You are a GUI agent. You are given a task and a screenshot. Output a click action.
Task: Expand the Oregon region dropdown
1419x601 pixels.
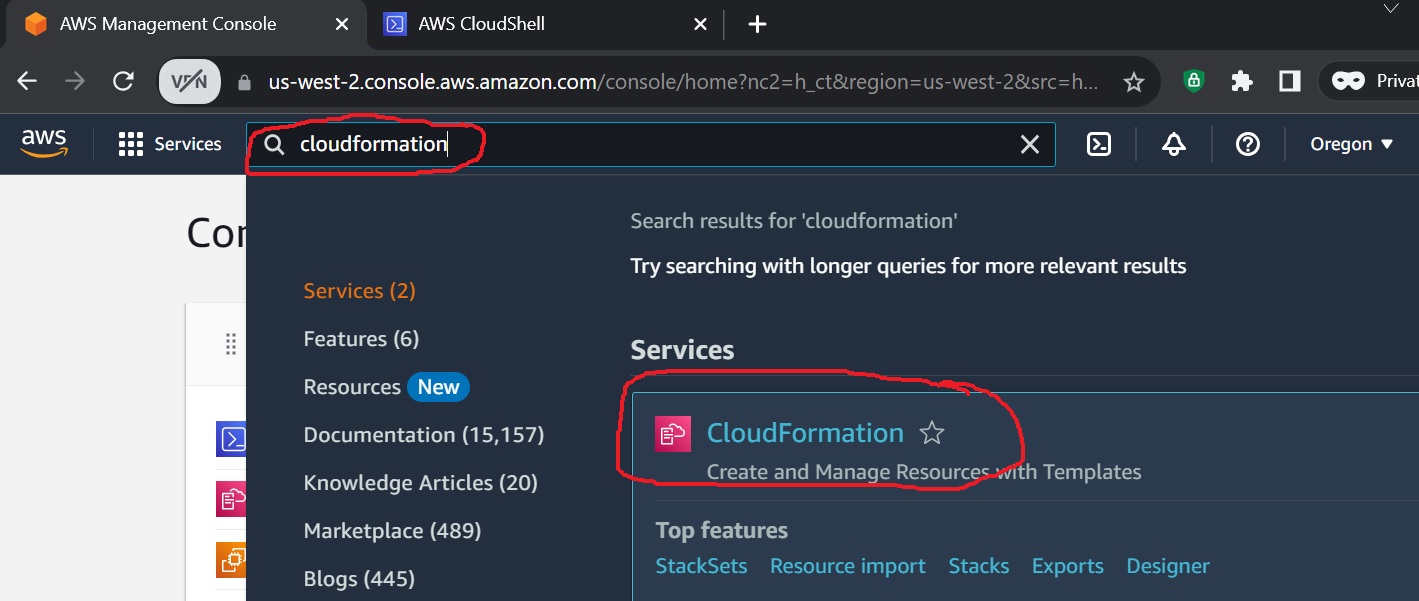1352,144
